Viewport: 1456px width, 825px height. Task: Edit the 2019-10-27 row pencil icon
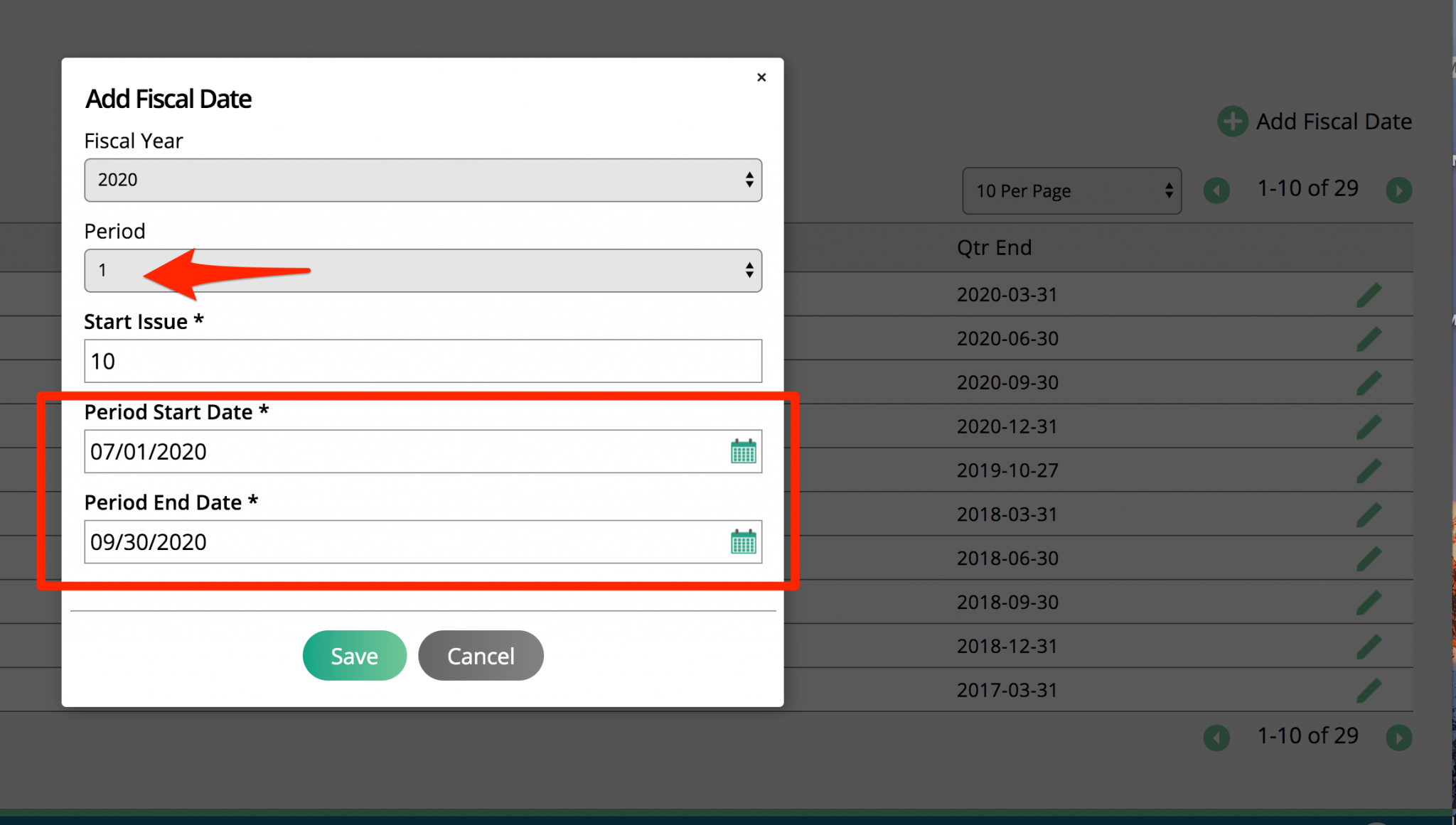(1369, 470)
